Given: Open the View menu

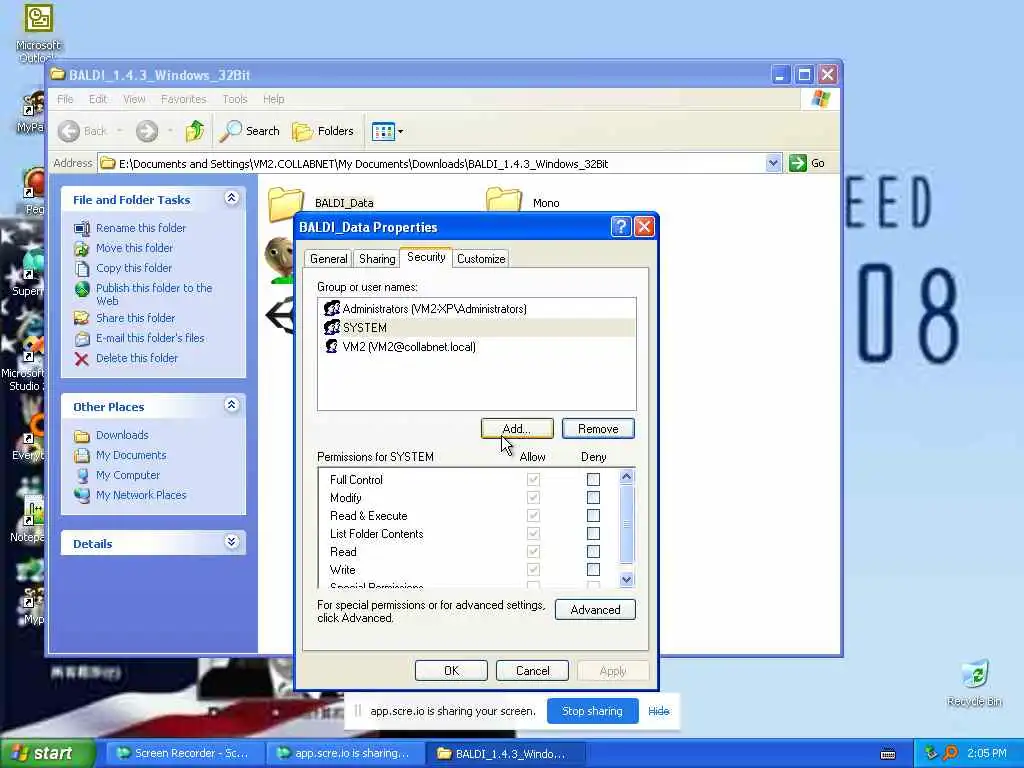Looking at the screenshot, I should (x=134, y=99).
